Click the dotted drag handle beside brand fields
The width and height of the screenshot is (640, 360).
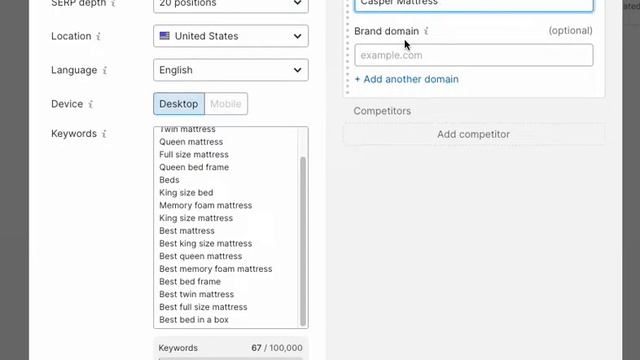348,47
